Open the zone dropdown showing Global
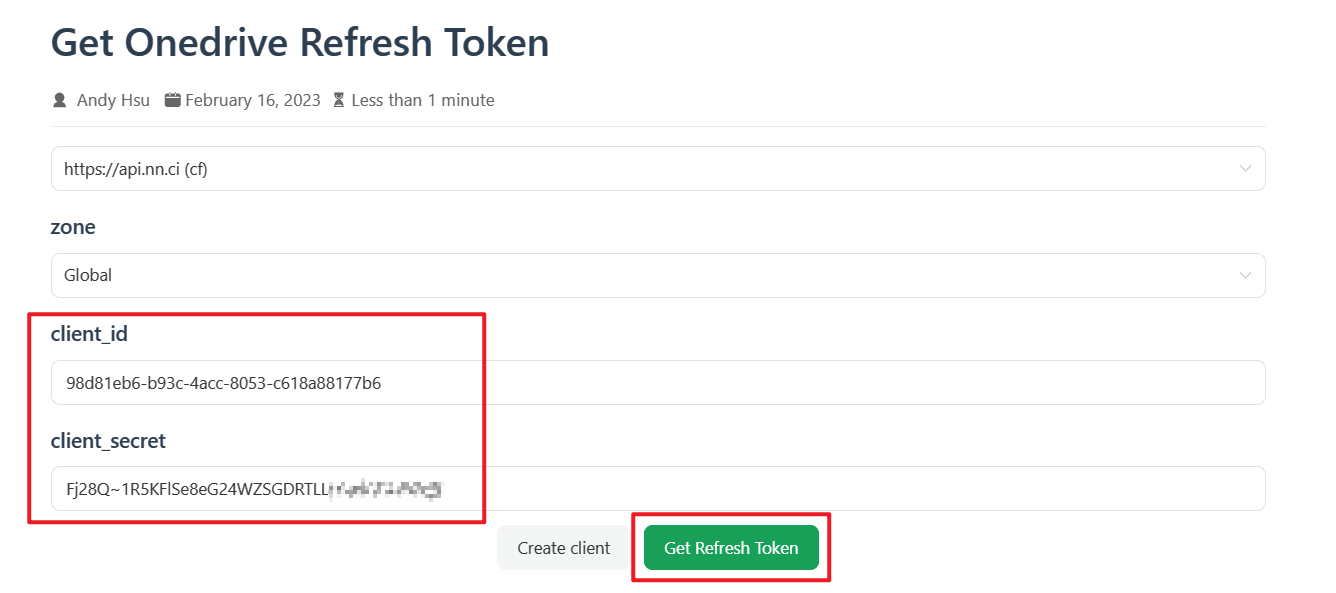The height and width of the screenshot is (593, 1336). [x=640, y=275]
